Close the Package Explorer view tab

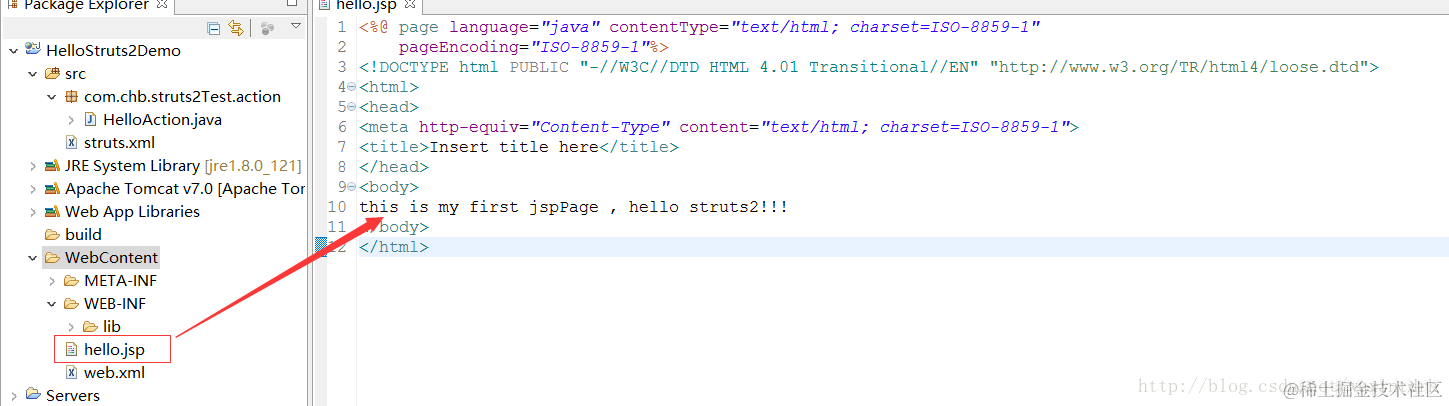[162, 6]
